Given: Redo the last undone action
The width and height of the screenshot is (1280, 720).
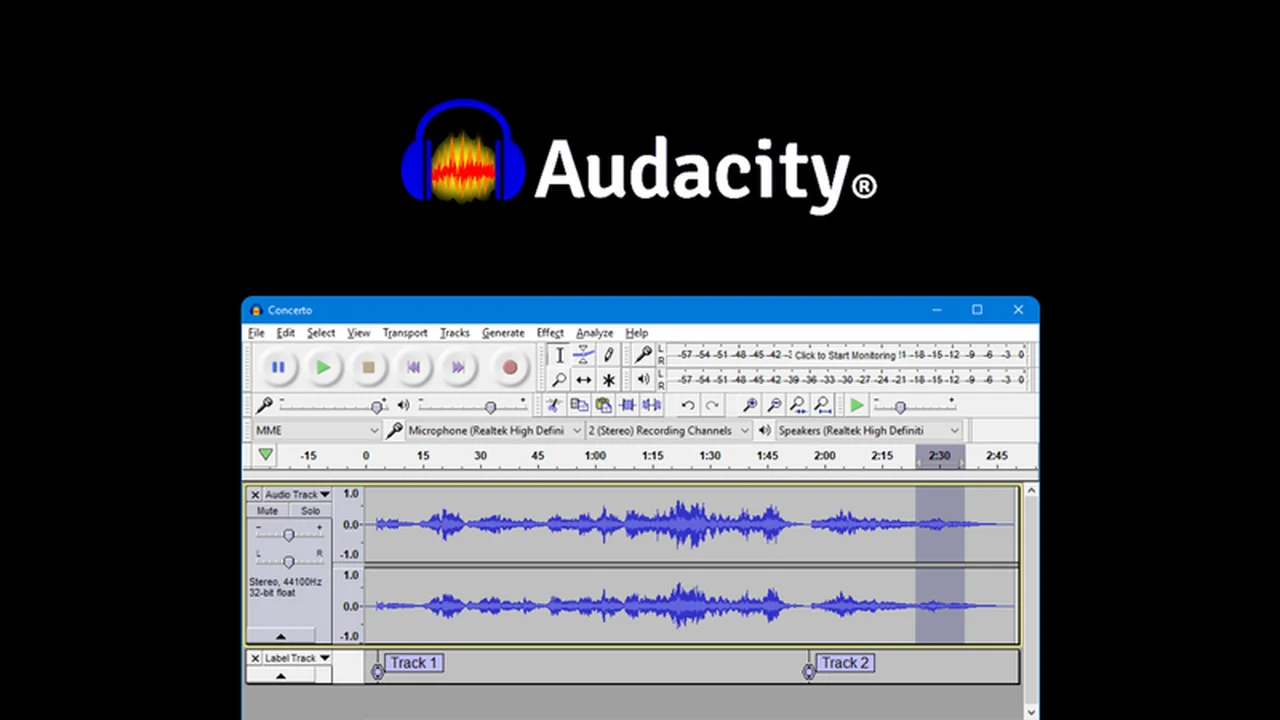Looking at the screenshot, I should point(712,405).
